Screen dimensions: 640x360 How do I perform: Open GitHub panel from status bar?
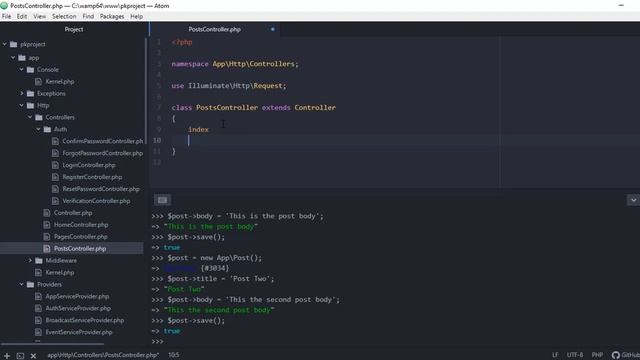coord(626,355)
